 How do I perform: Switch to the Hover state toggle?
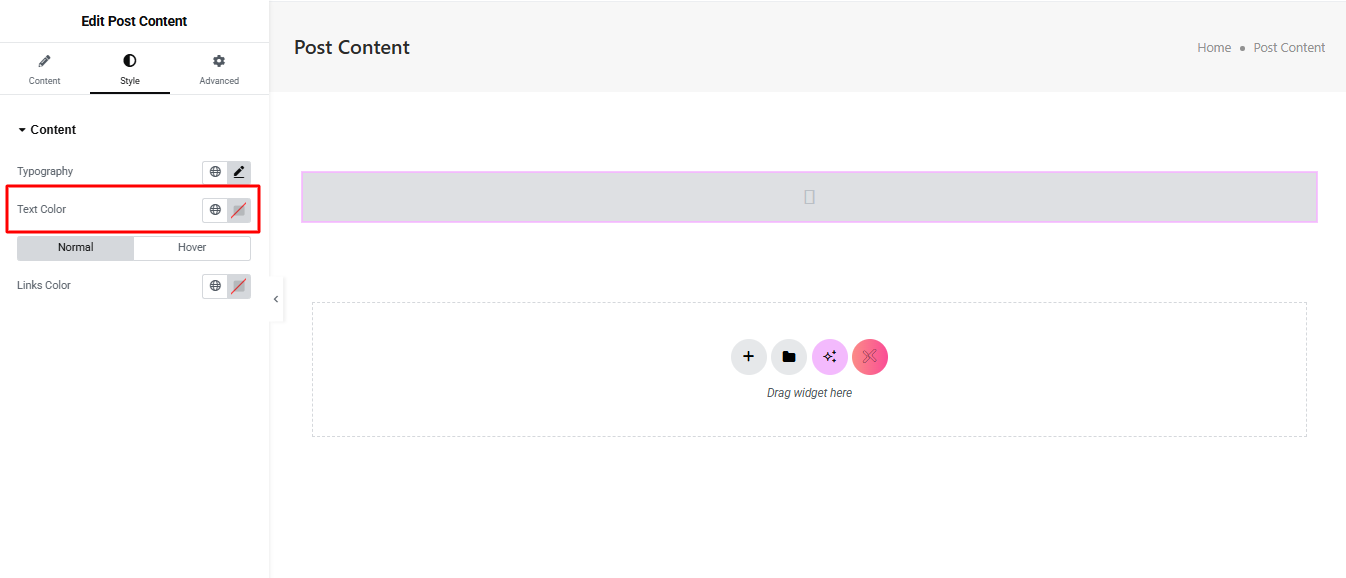point(192,248)
